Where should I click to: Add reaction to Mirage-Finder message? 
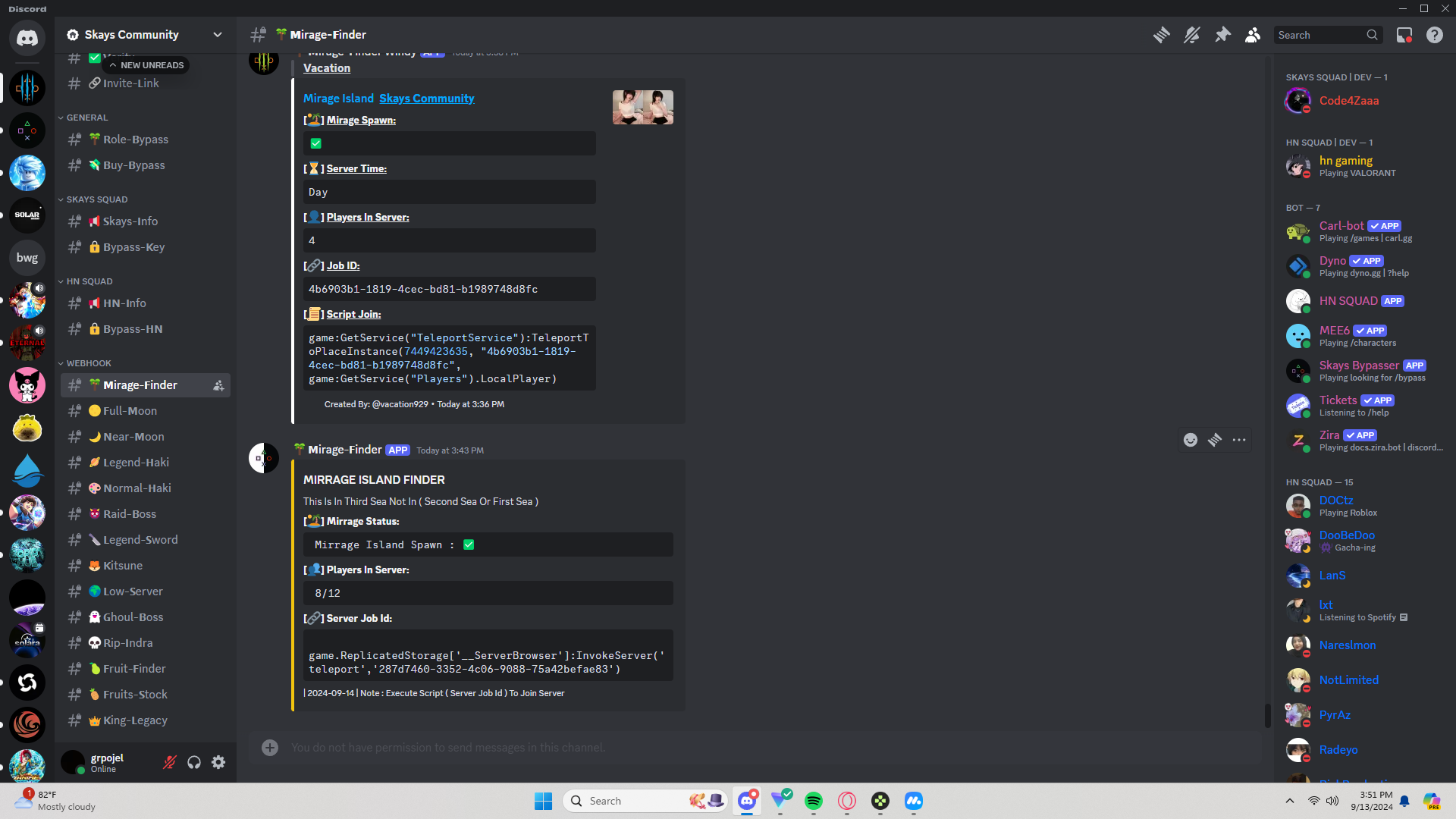click(1191, 440)
